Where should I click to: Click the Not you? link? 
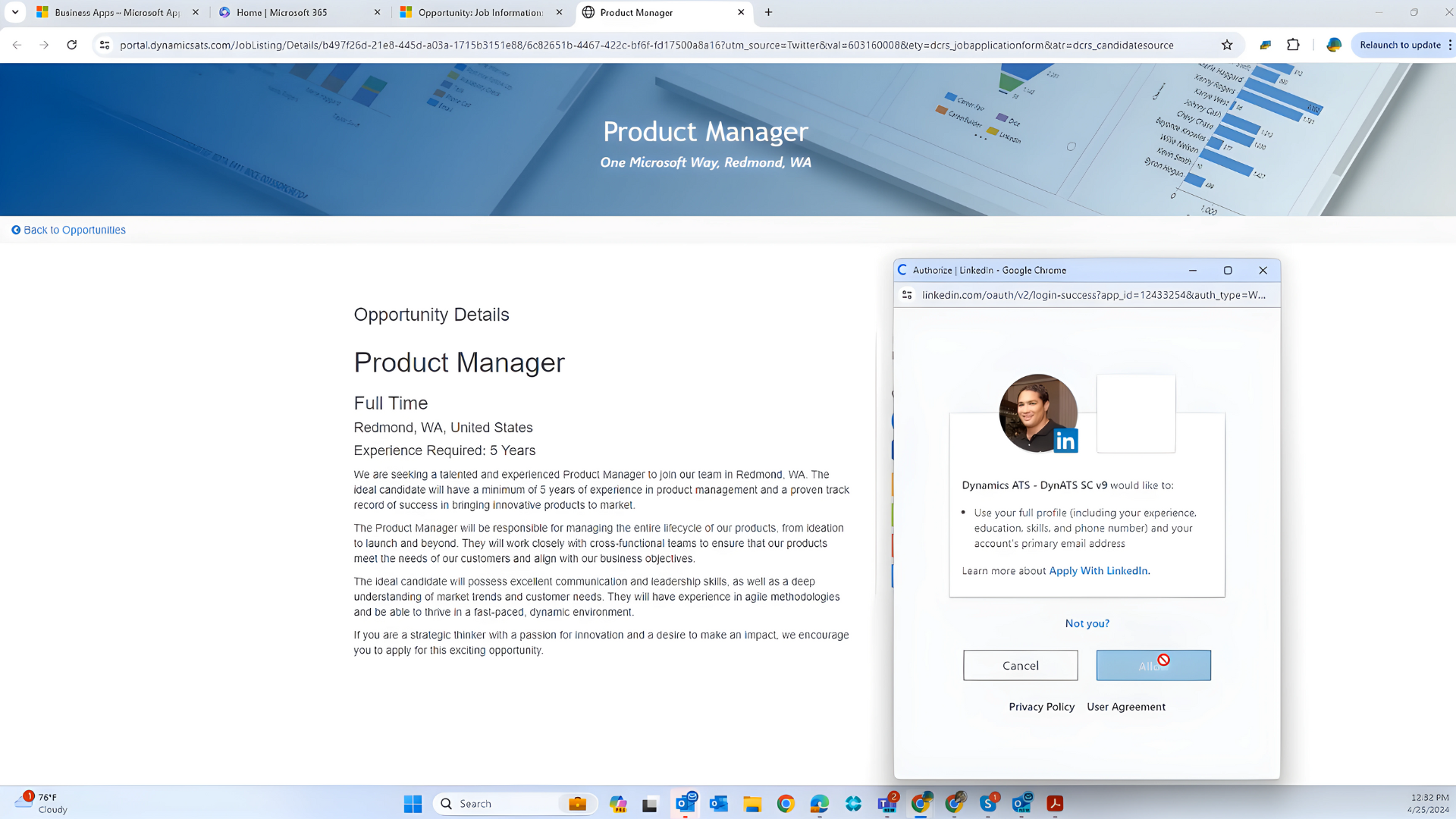click(1087, 623)
